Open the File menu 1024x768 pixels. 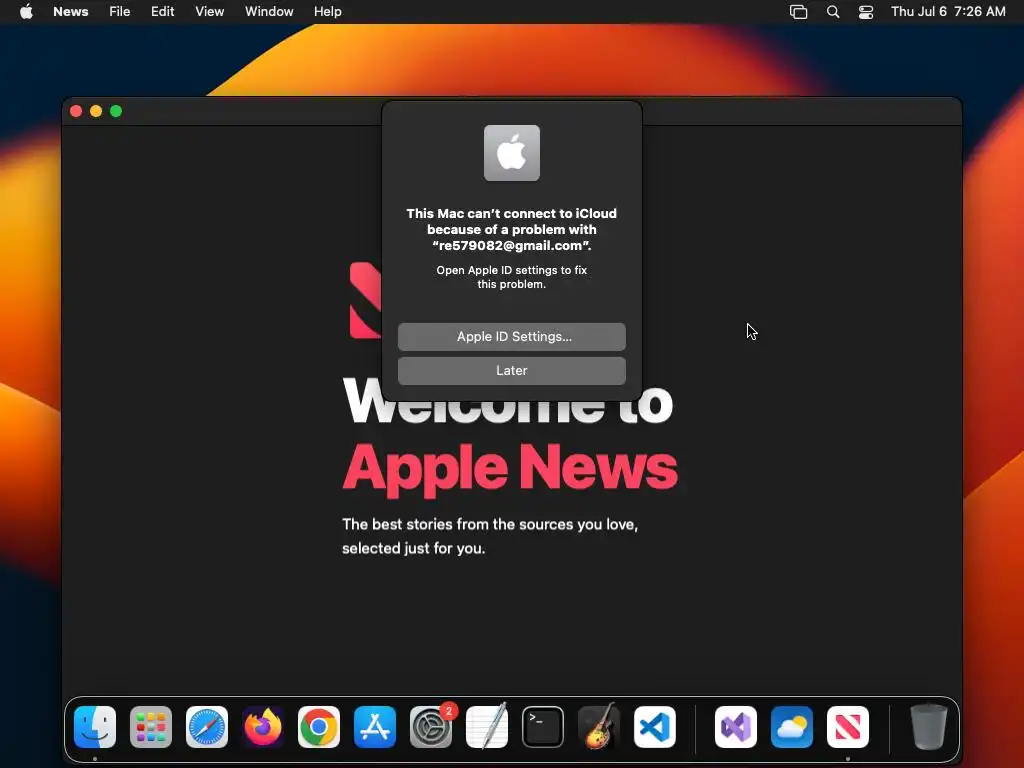click(x=120, y=12)
